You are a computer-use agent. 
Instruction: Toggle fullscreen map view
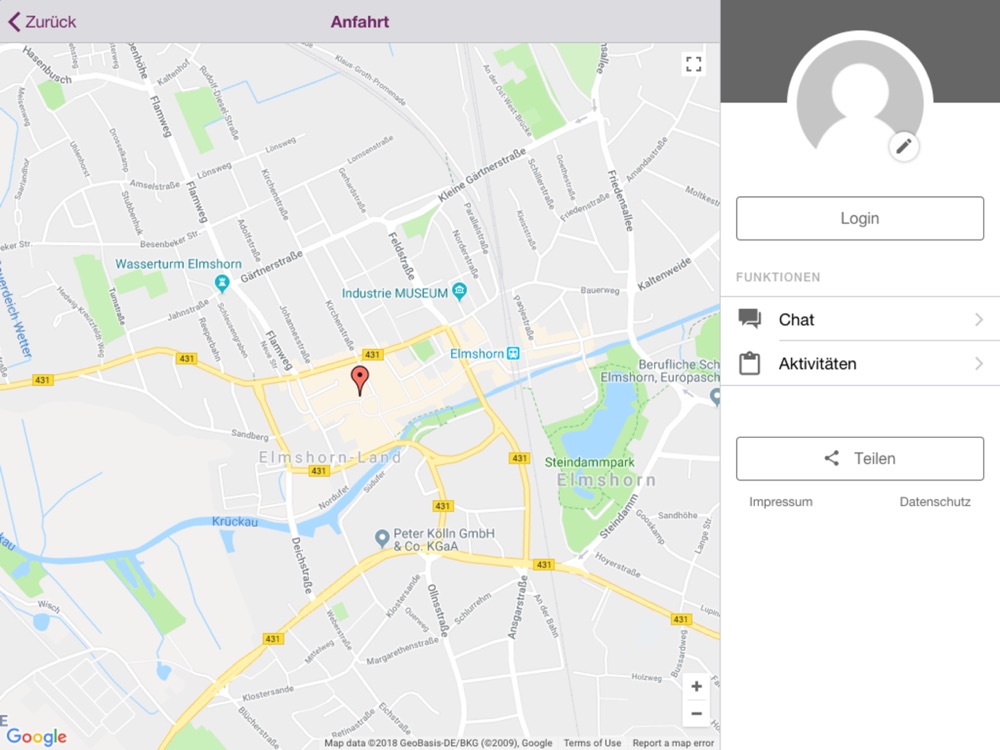(694, 64)
